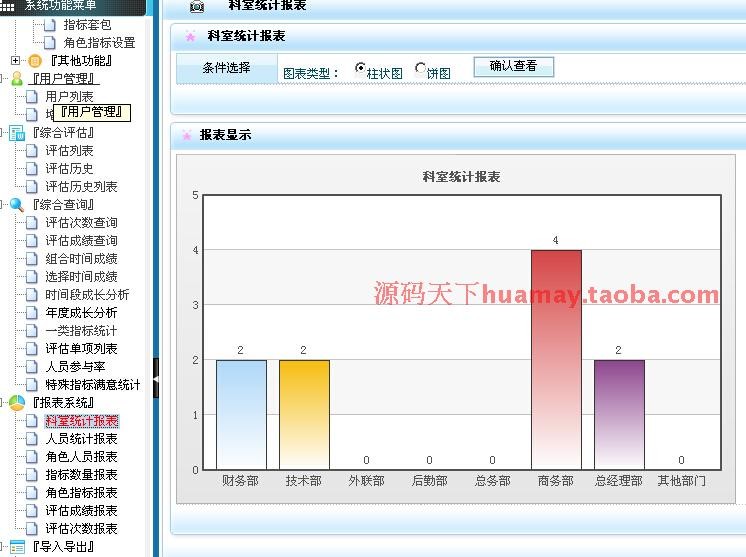The height and width of the screenshot is (557, 746).
Task: Click the page icon next to 年度成长分析
Action: (x=32, y=313)
